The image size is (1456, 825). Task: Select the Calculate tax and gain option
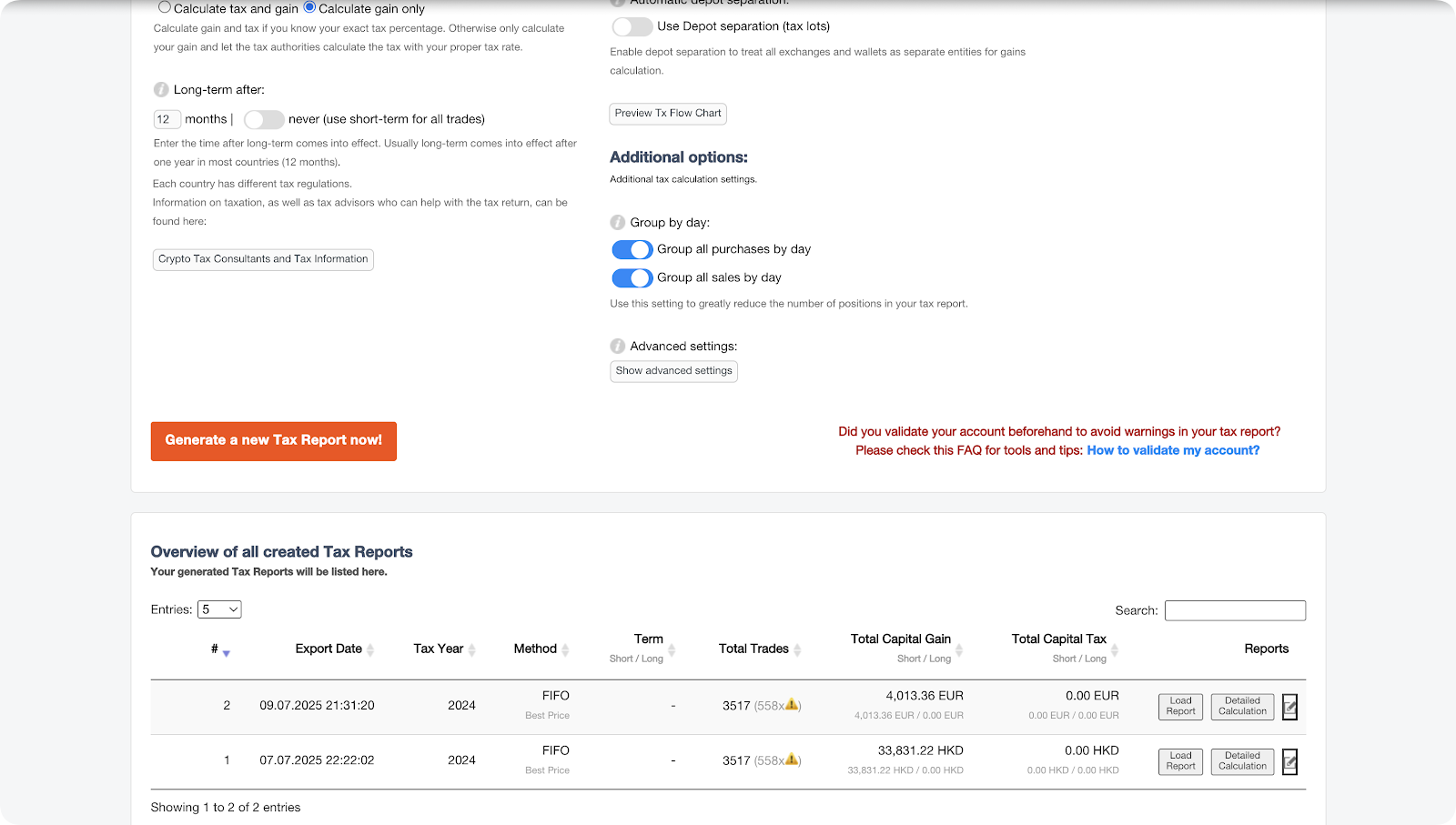point(165,7)
